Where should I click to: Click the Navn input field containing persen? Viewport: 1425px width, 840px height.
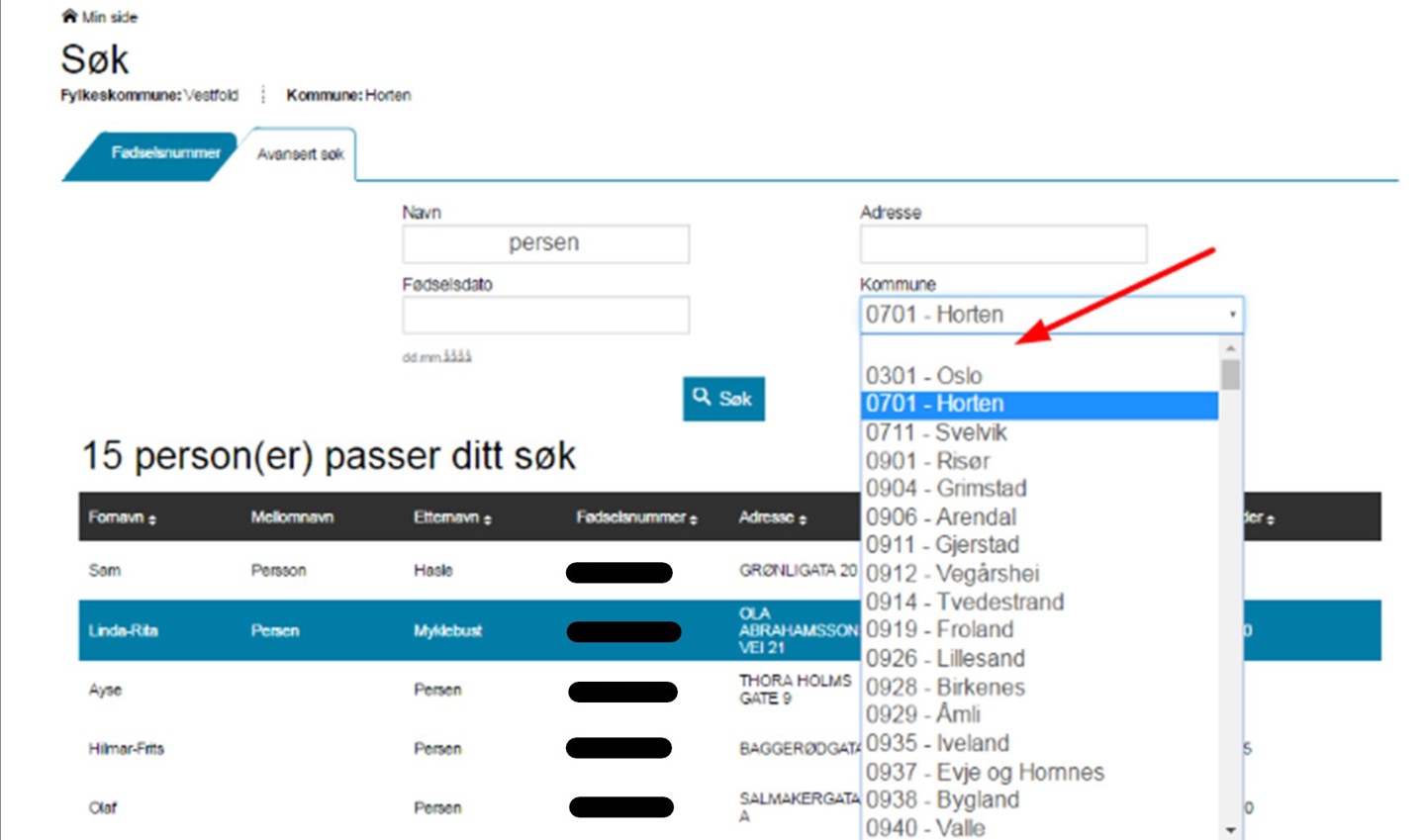545,243
